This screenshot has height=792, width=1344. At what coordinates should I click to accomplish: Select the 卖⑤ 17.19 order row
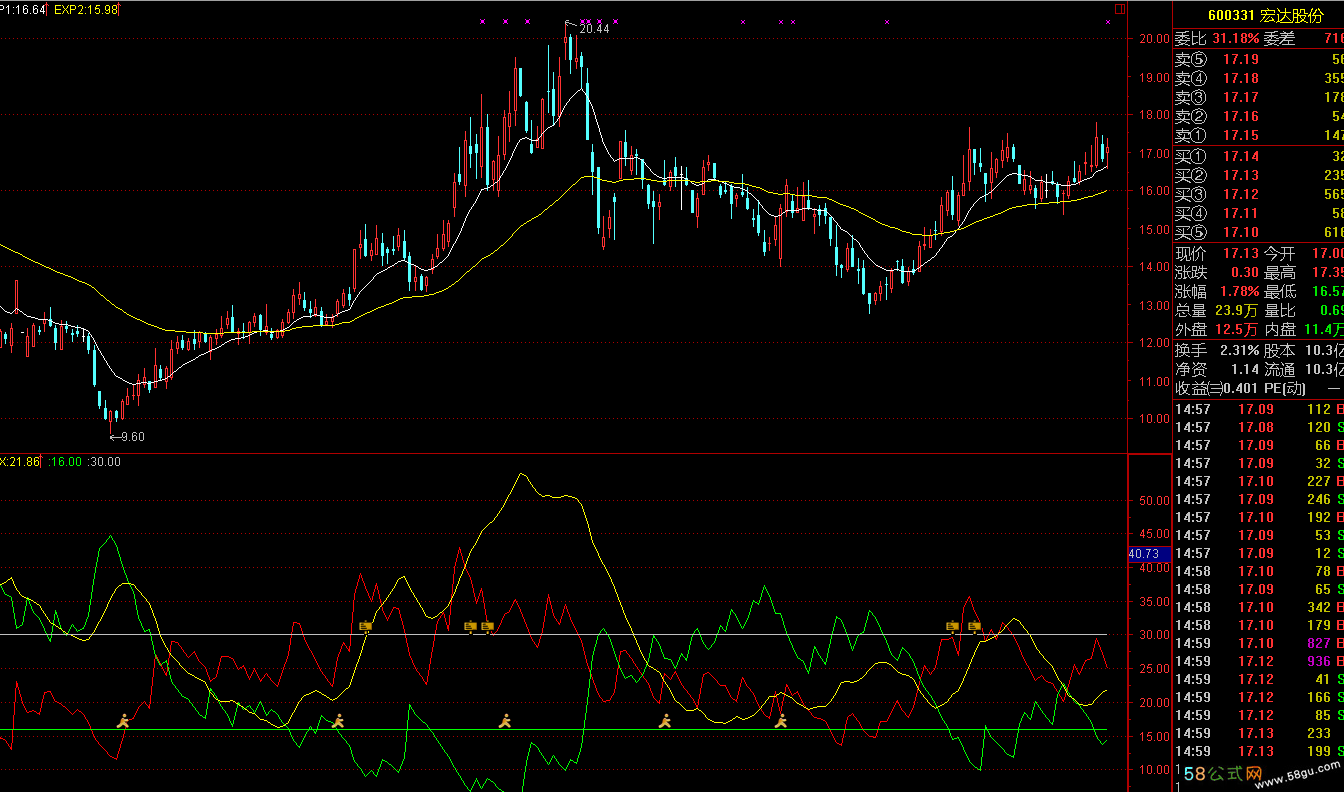click(1259, 60)
